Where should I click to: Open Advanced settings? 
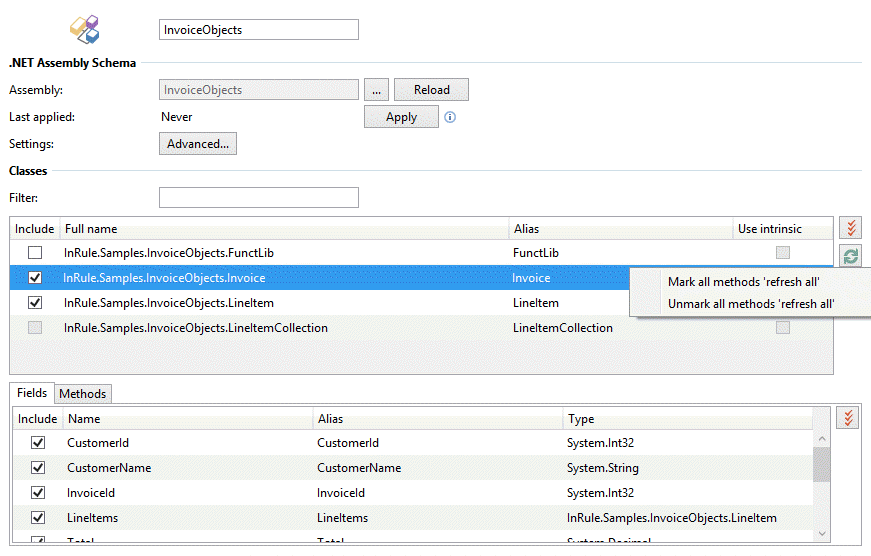[x=198, y=144]
